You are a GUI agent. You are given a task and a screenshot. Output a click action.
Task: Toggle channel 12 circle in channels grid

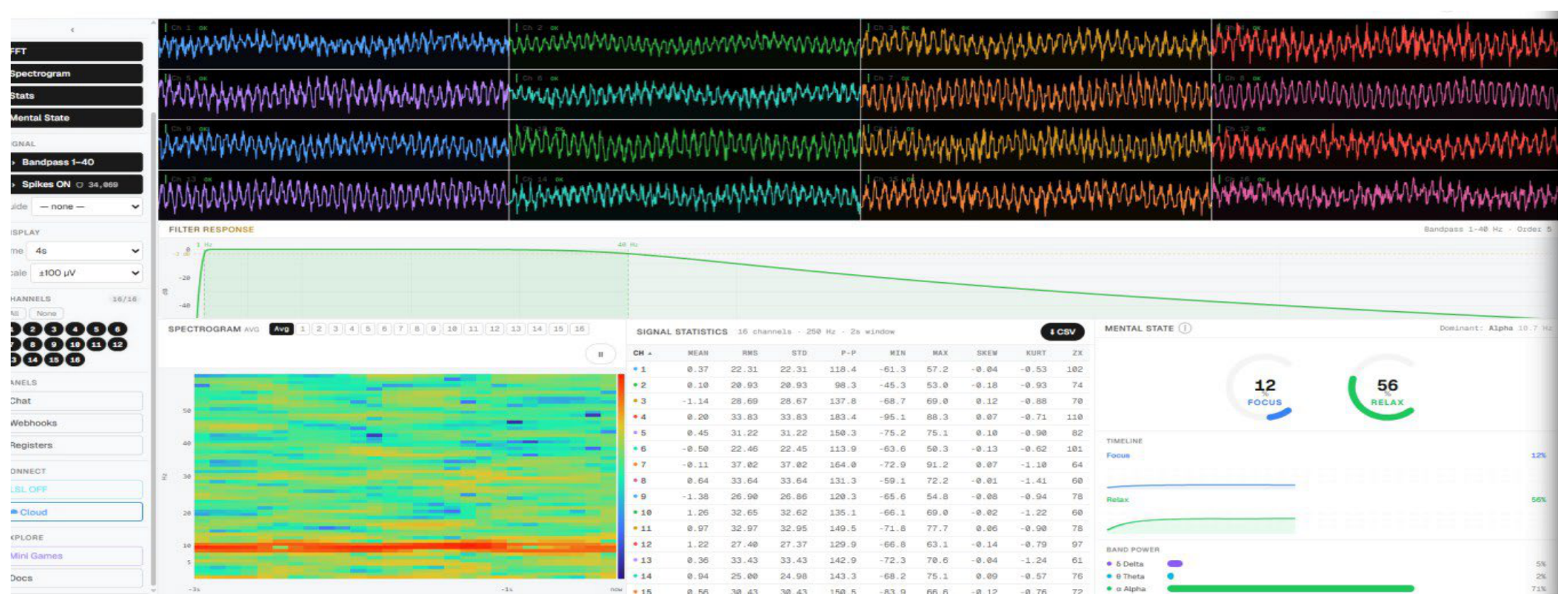[118, 345]
